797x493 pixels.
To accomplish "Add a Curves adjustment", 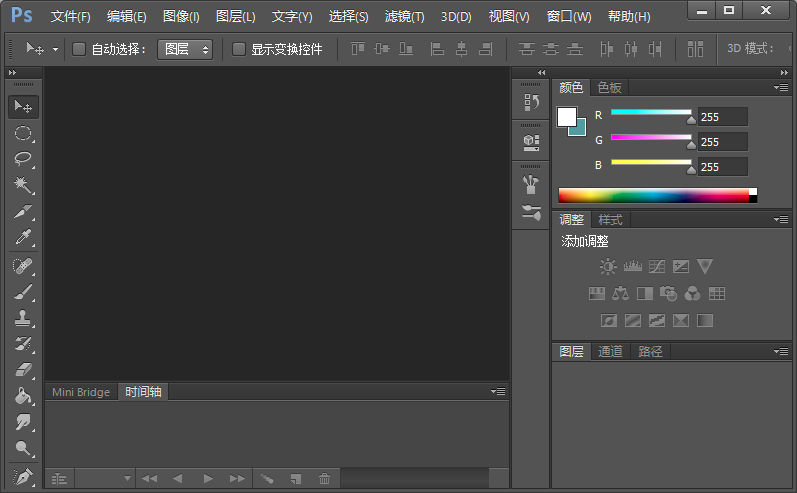I will tap(657, 266).
